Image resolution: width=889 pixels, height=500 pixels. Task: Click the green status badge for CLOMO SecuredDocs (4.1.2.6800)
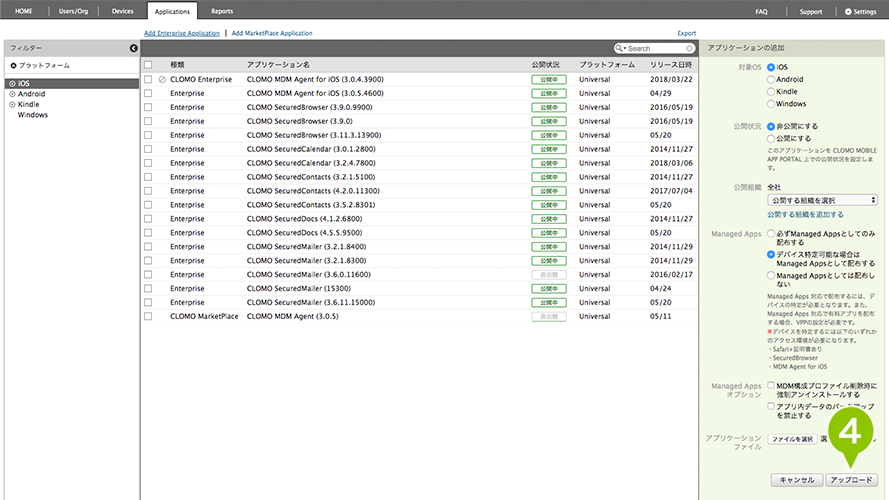point(549,219)
